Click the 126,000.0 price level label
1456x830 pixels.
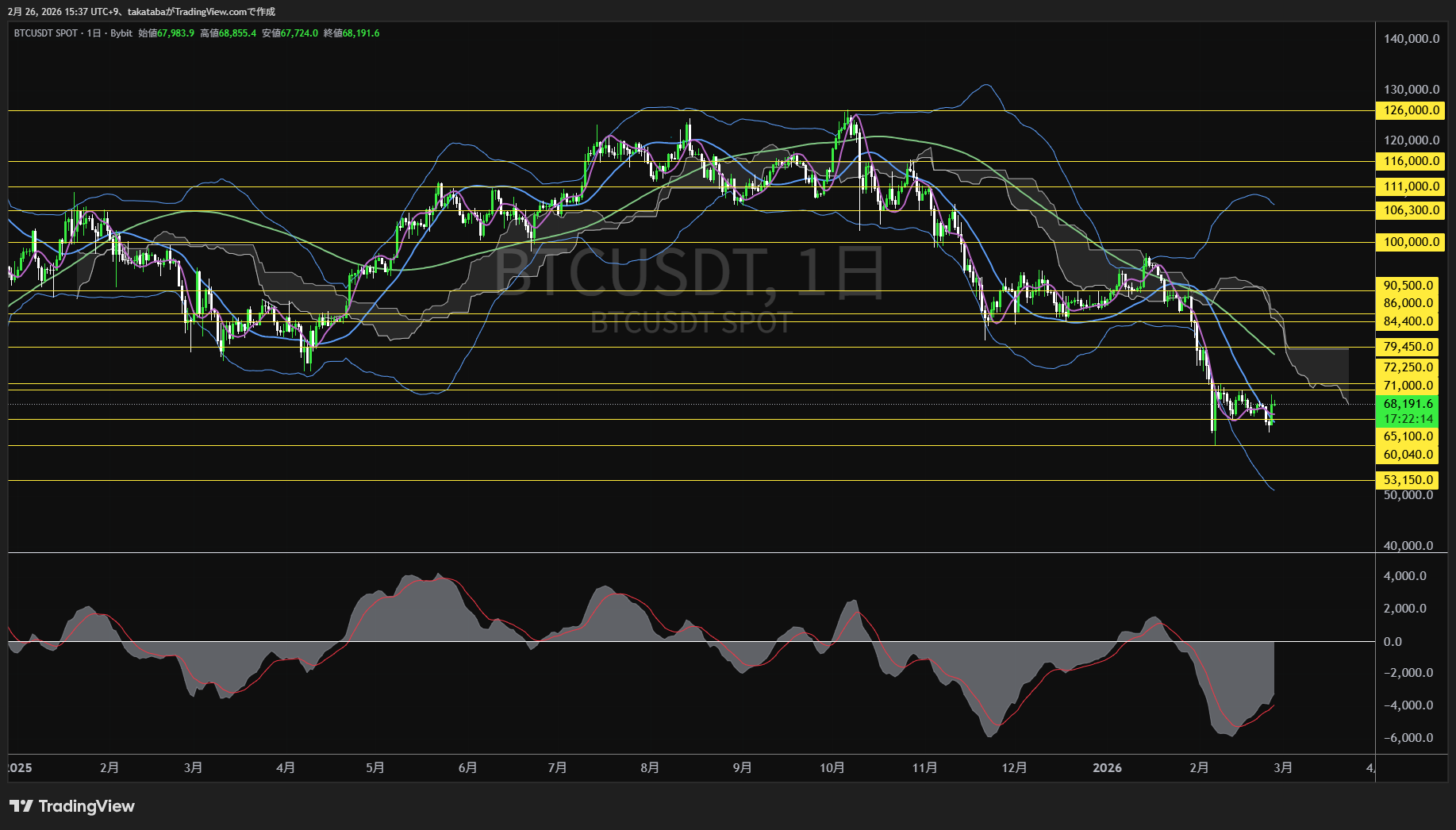pyautogui.click(x=1411, y=110)
